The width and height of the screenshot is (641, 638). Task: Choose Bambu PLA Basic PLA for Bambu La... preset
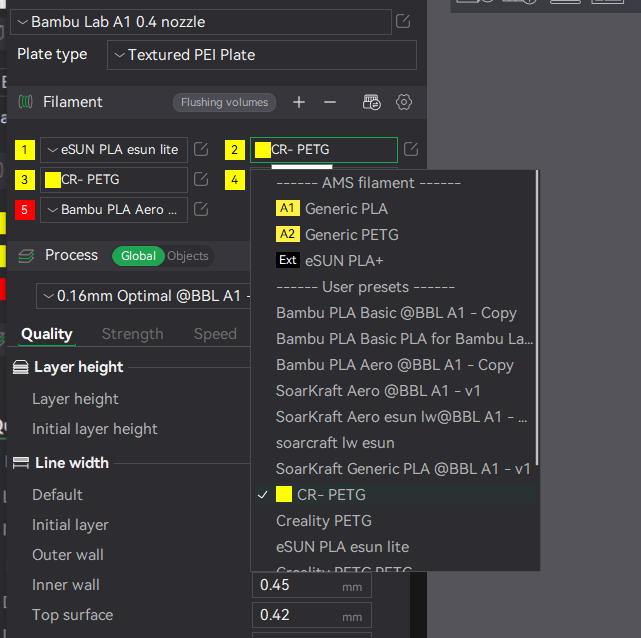[394, 339]
